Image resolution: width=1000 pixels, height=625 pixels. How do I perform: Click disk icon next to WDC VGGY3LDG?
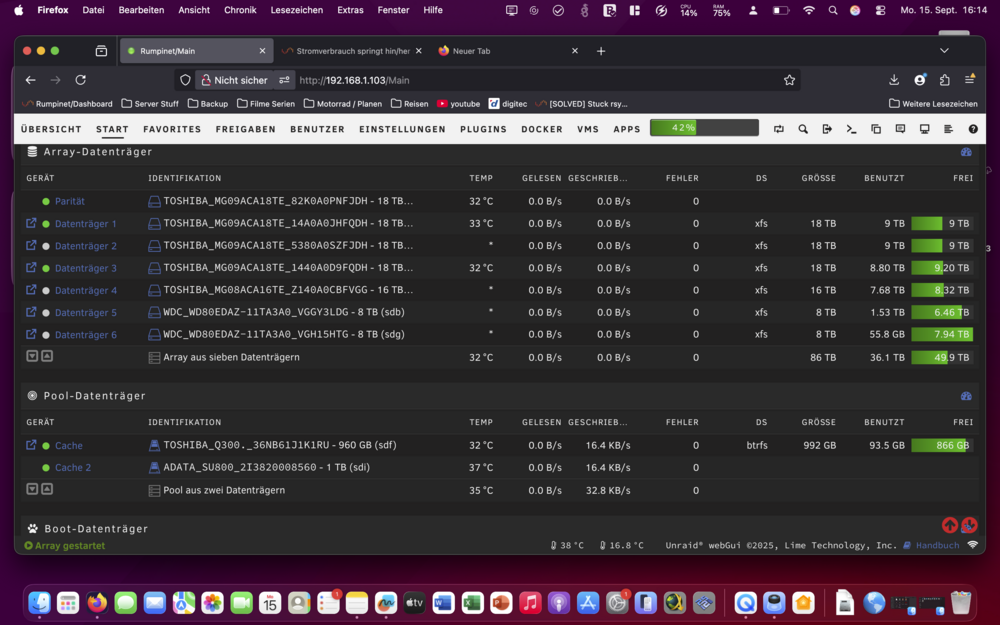(x=154, y=312)
